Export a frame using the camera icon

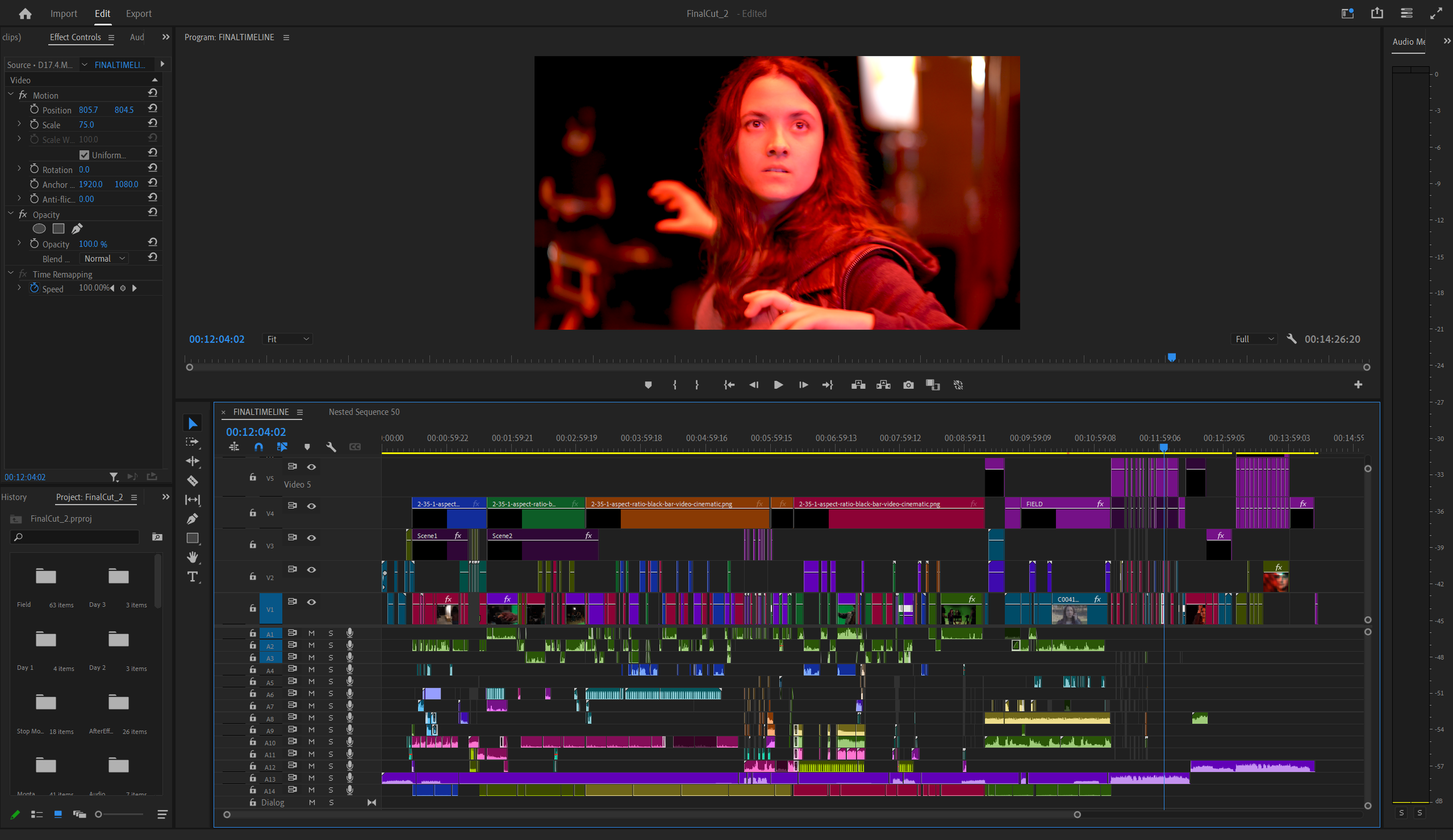pos(908,385)
